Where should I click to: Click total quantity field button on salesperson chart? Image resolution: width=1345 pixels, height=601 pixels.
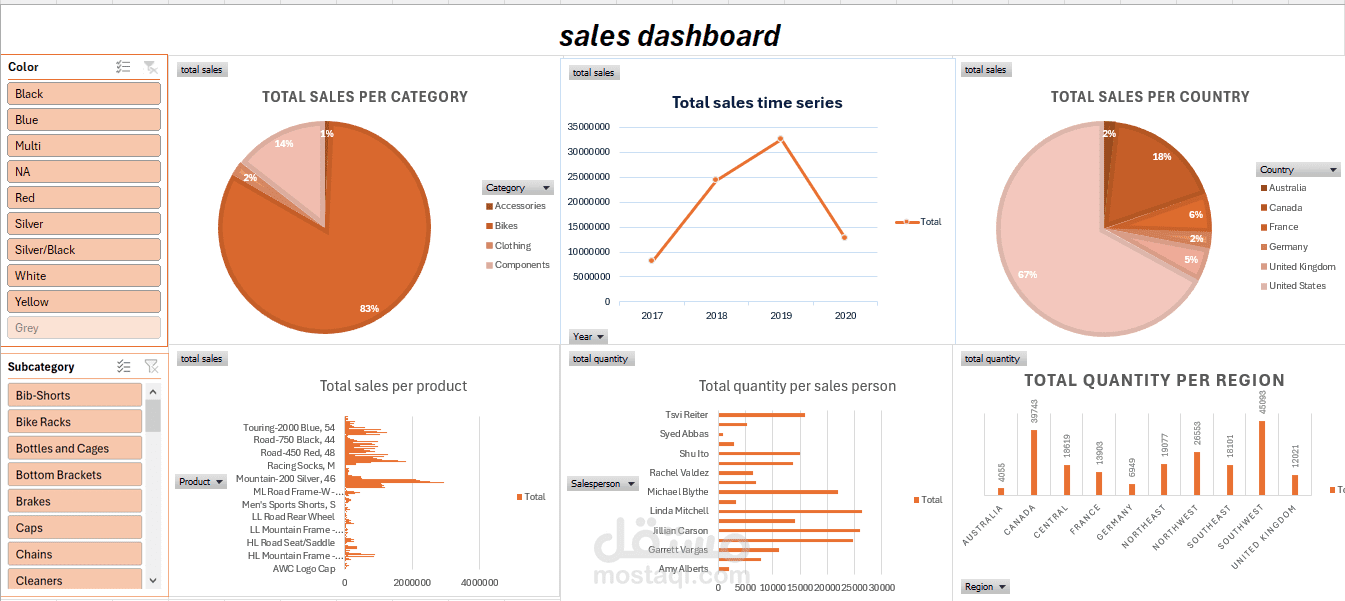pos(602,359)
